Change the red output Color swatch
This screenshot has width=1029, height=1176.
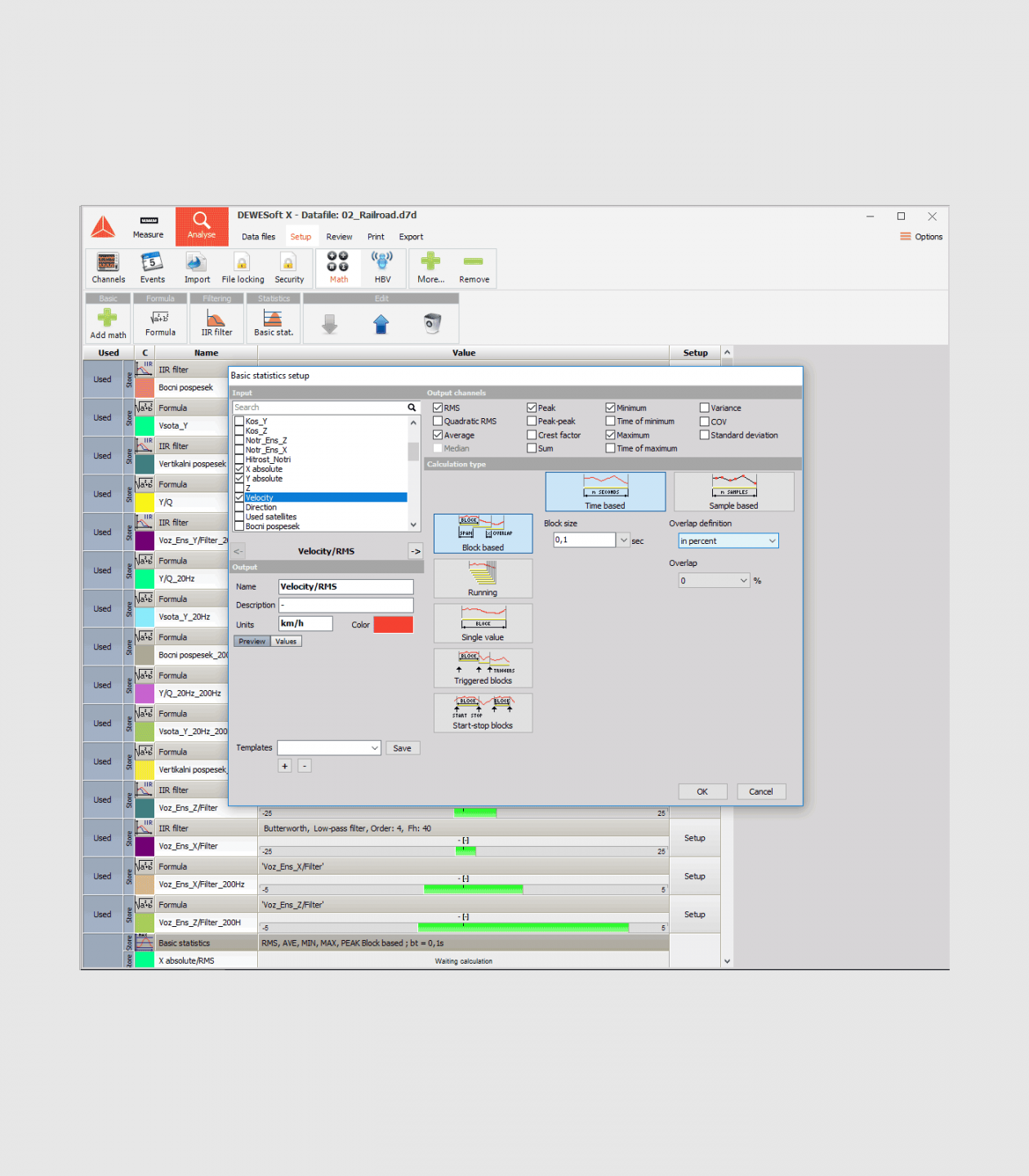[393, 625]
